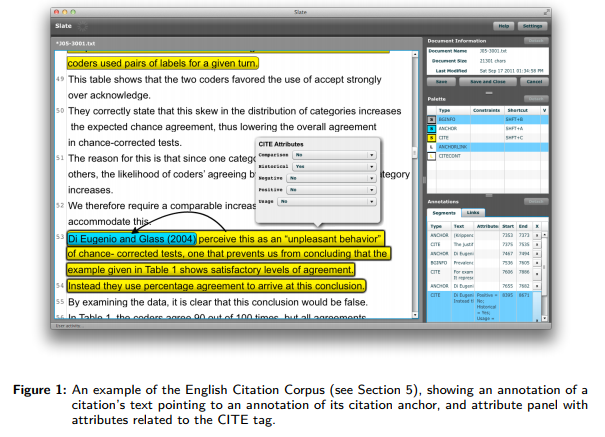
Task: Click the Attribute column header in Annotations
Action: (487, 226)
